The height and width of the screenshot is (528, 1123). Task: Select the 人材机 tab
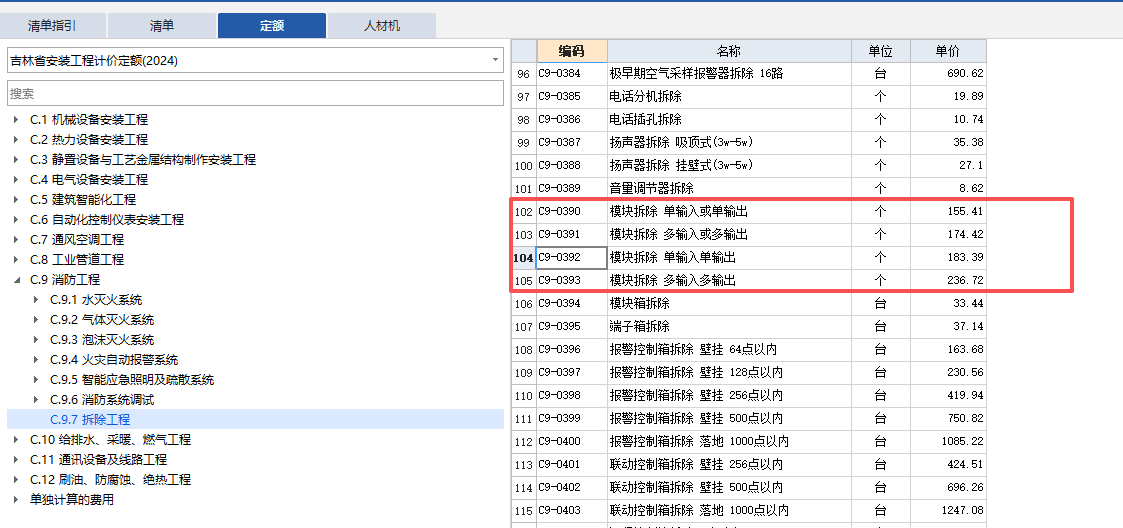point(381,26)
